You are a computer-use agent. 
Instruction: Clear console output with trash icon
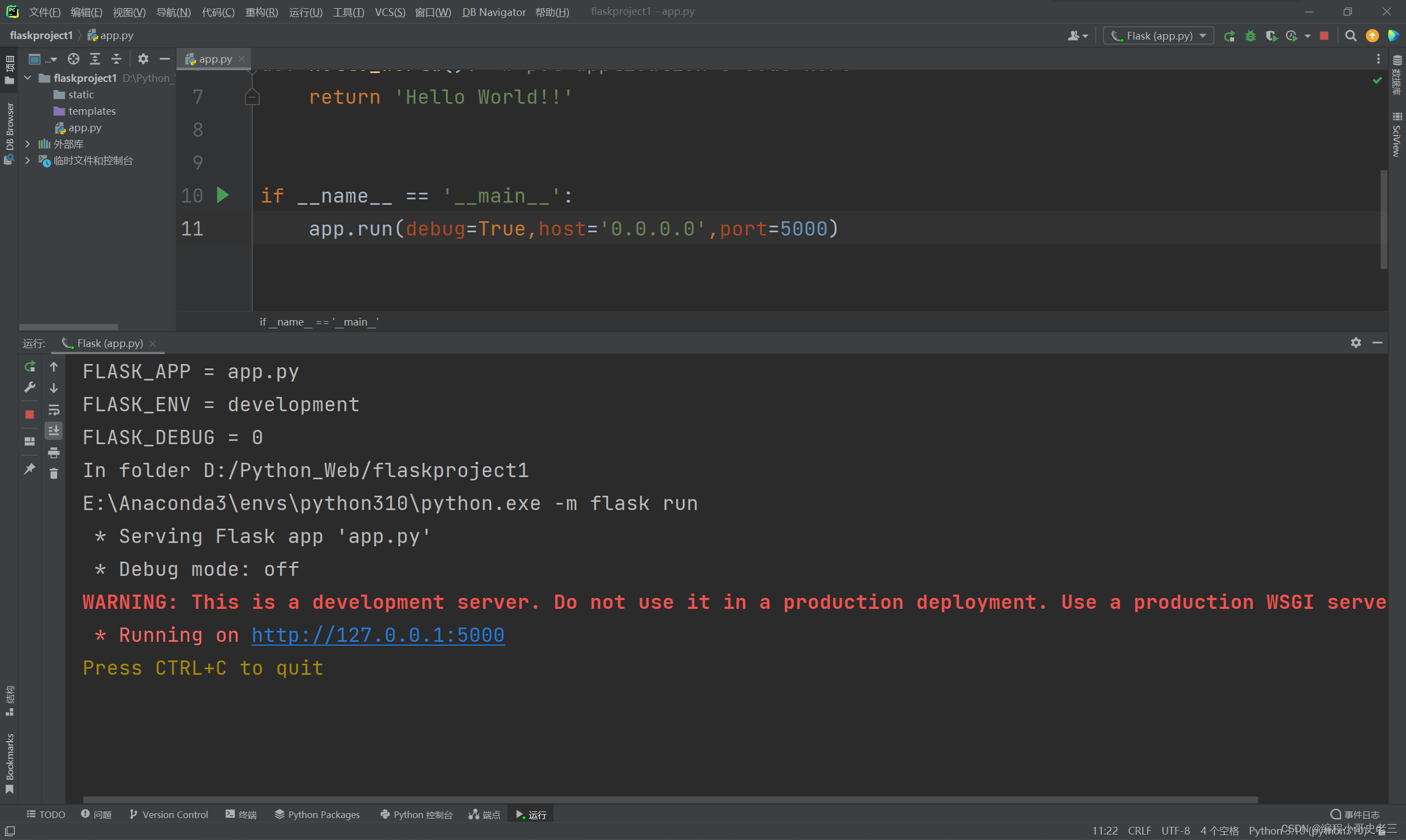pos(54,473)
